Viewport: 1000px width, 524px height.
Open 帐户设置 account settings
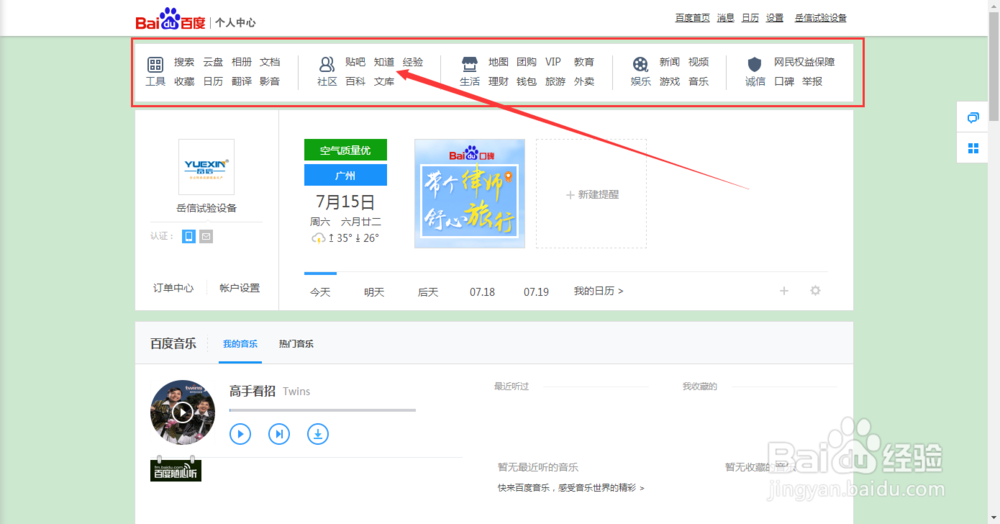pos(239,288)
